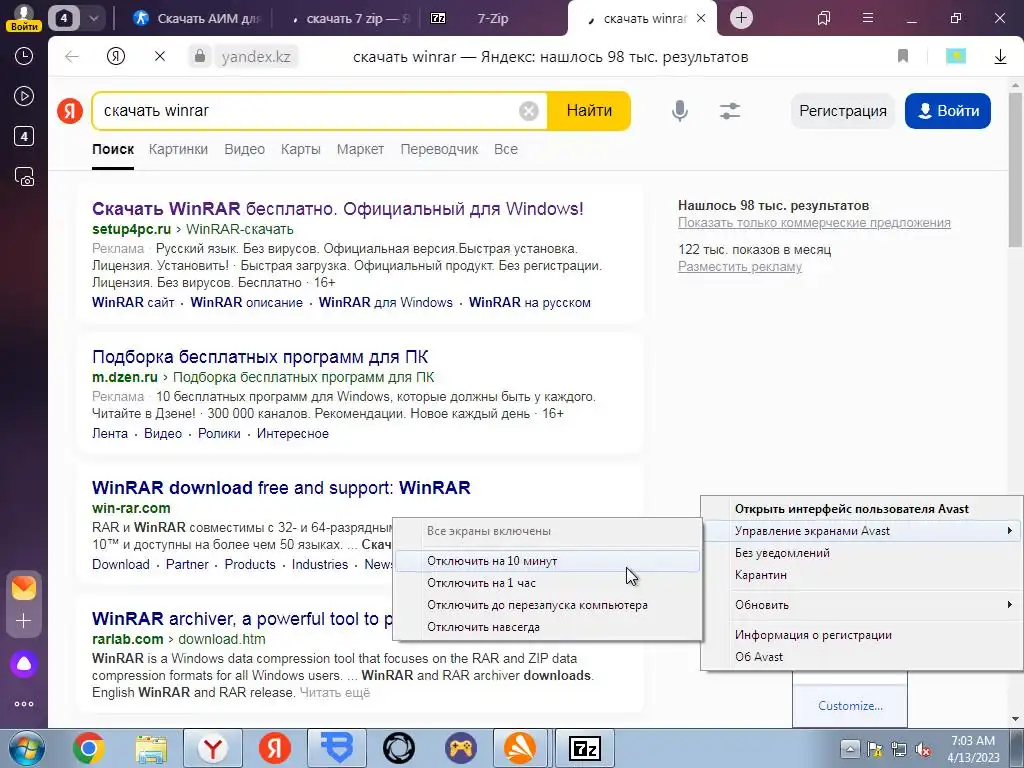1024x768 pixels.
Task: Go back with the left arrow
Action: click(x=72, y=57)
